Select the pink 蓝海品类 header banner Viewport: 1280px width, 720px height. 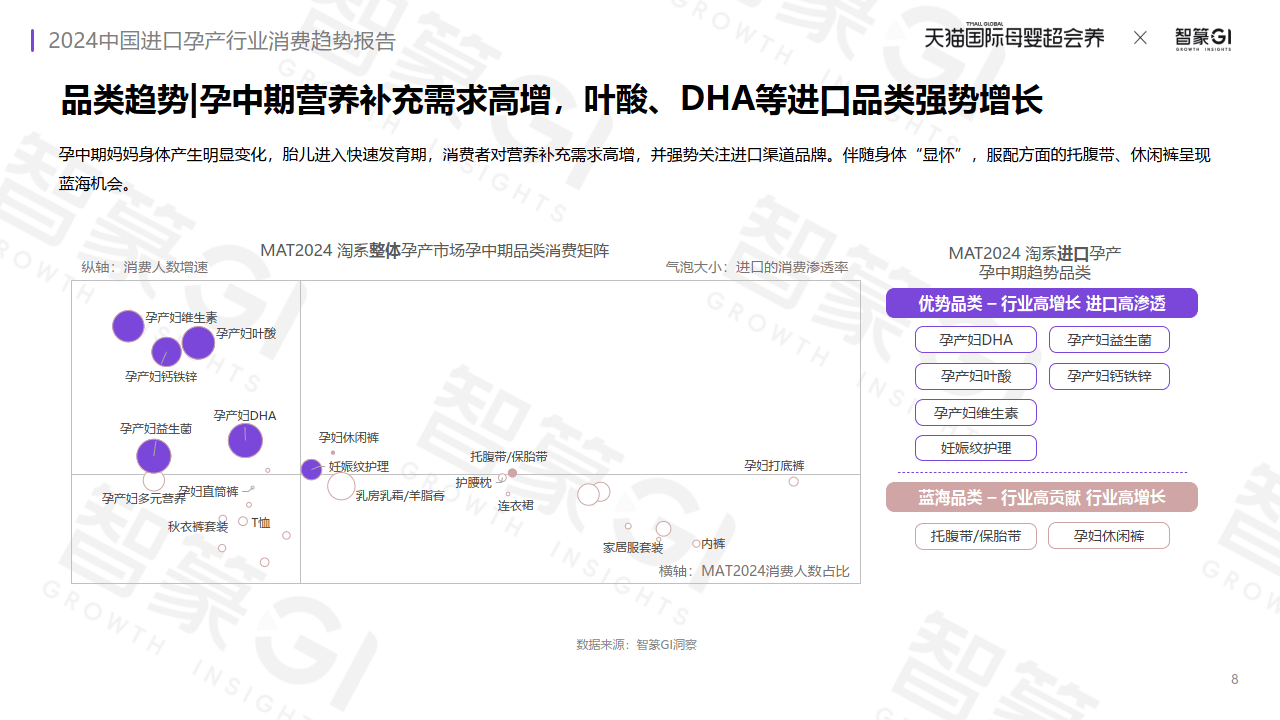click(x=1041, y=497)
